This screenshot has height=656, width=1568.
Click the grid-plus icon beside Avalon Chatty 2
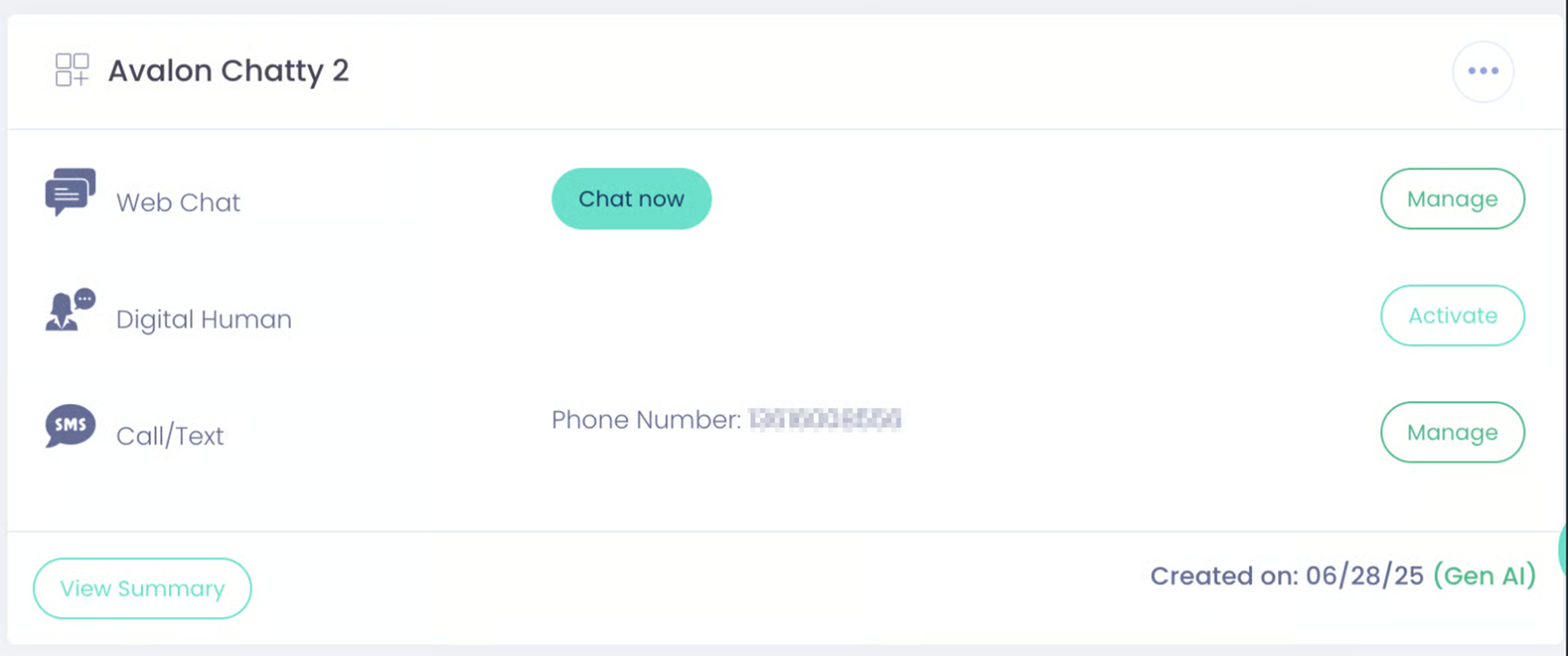[x=72, y=70]
